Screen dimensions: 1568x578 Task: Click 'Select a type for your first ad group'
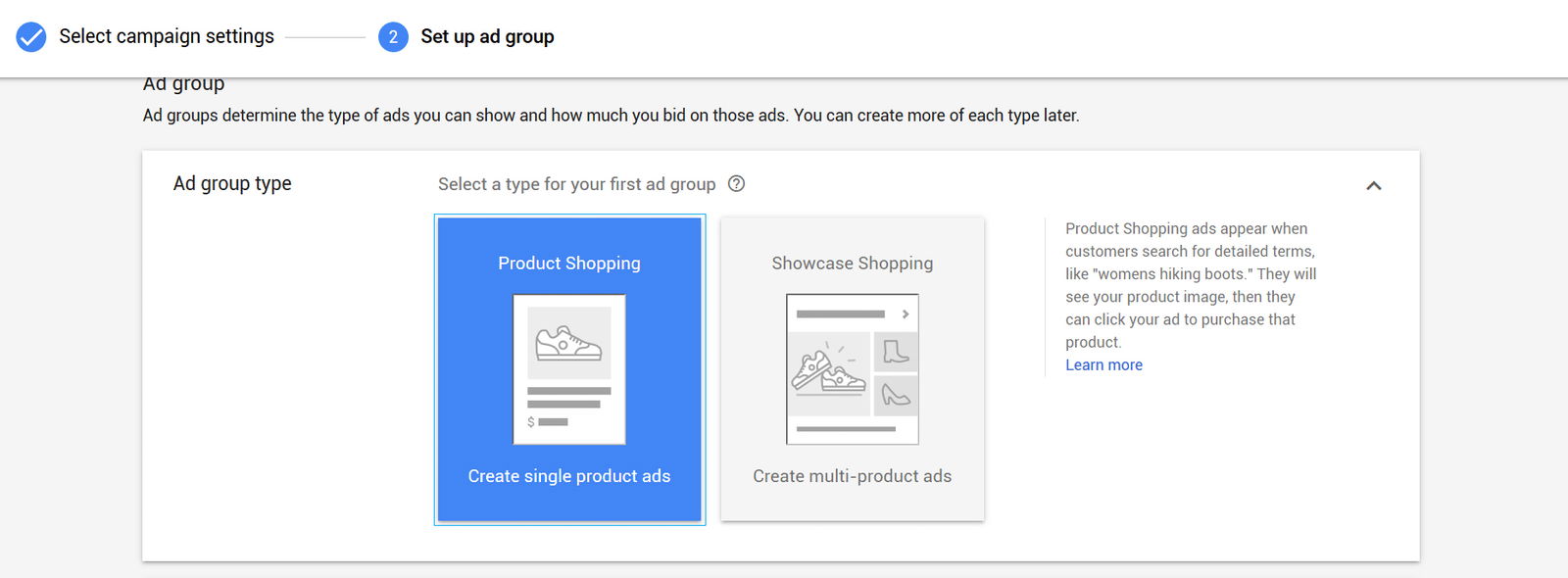pyautogui.click(x=577, y=184)
